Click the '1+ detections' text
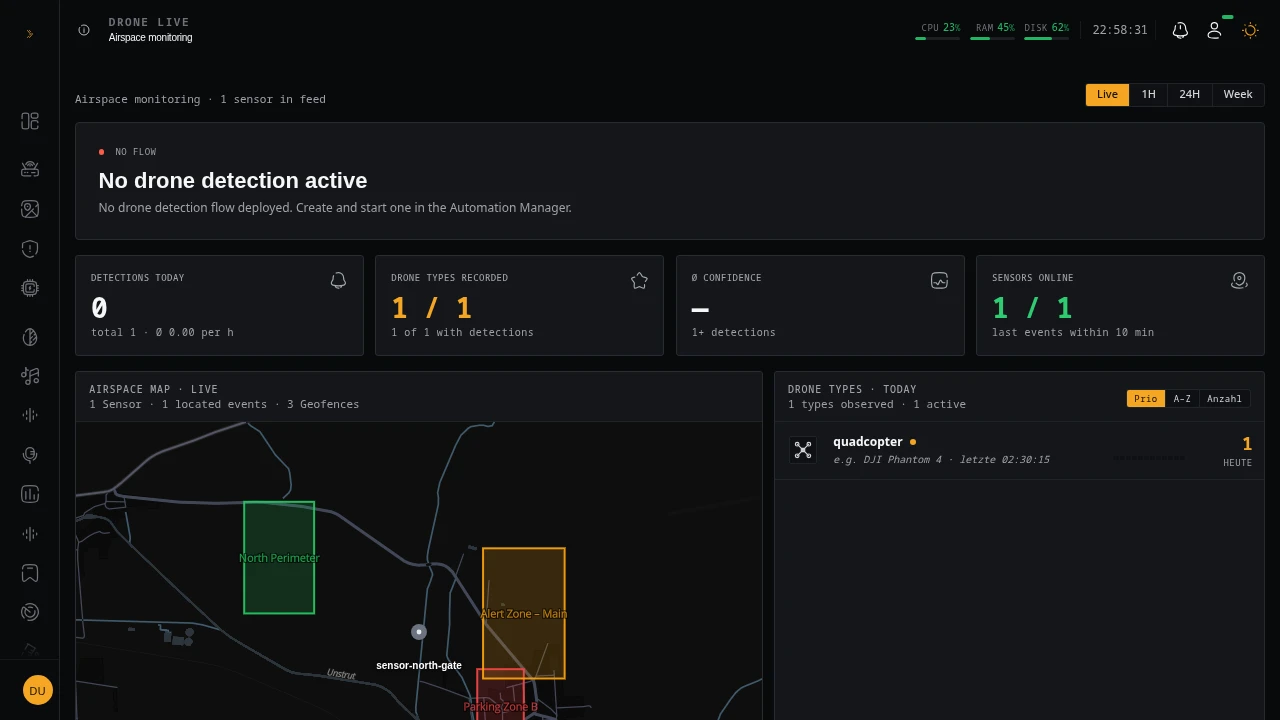 734,332
